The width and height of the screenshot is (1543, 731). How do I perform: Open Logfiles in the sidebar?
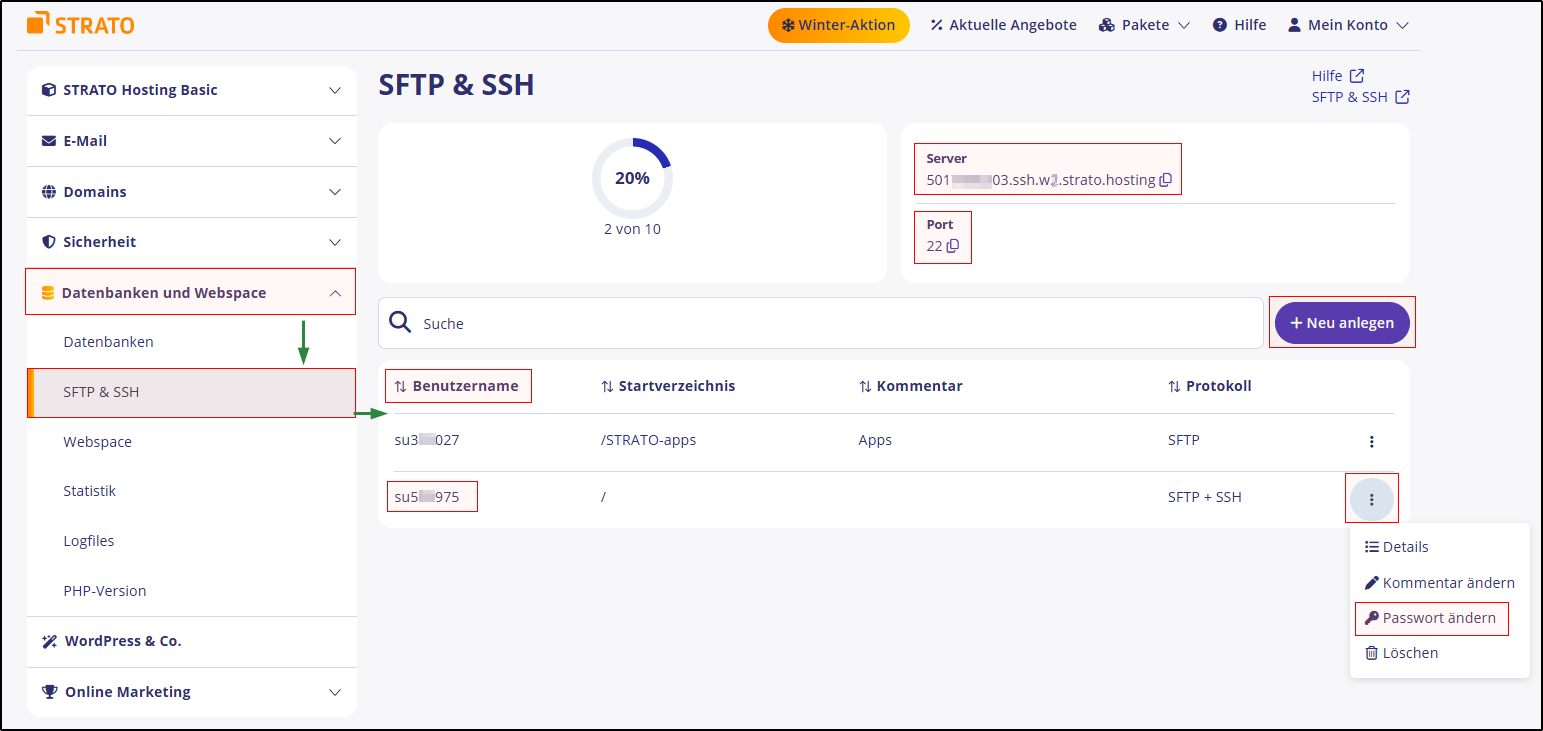point(88,541)
